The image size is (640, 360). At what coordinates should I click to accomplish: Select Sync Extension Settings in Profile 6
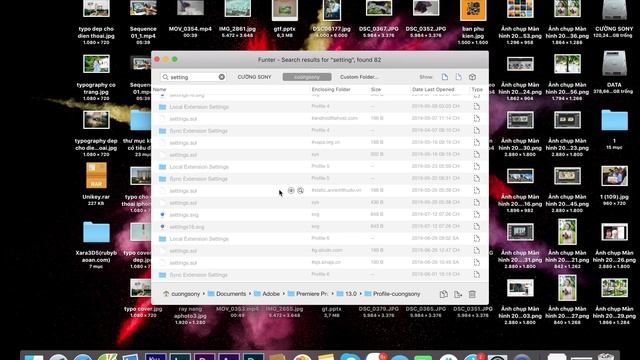point(320,275)
